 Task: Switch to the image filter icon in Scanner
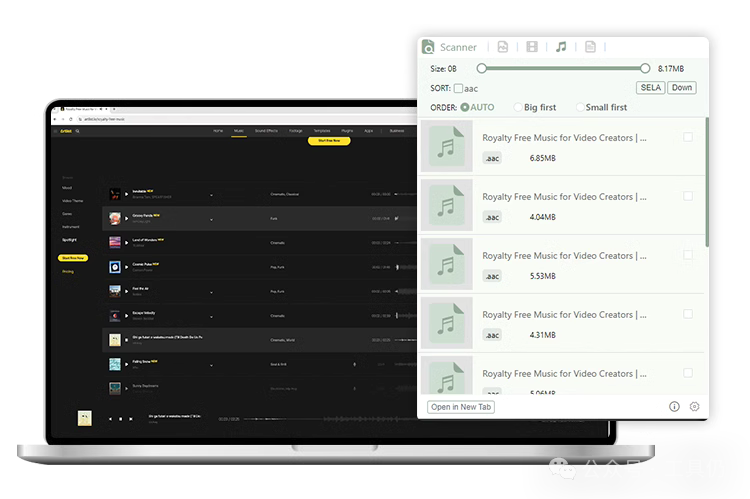point(503,47)
